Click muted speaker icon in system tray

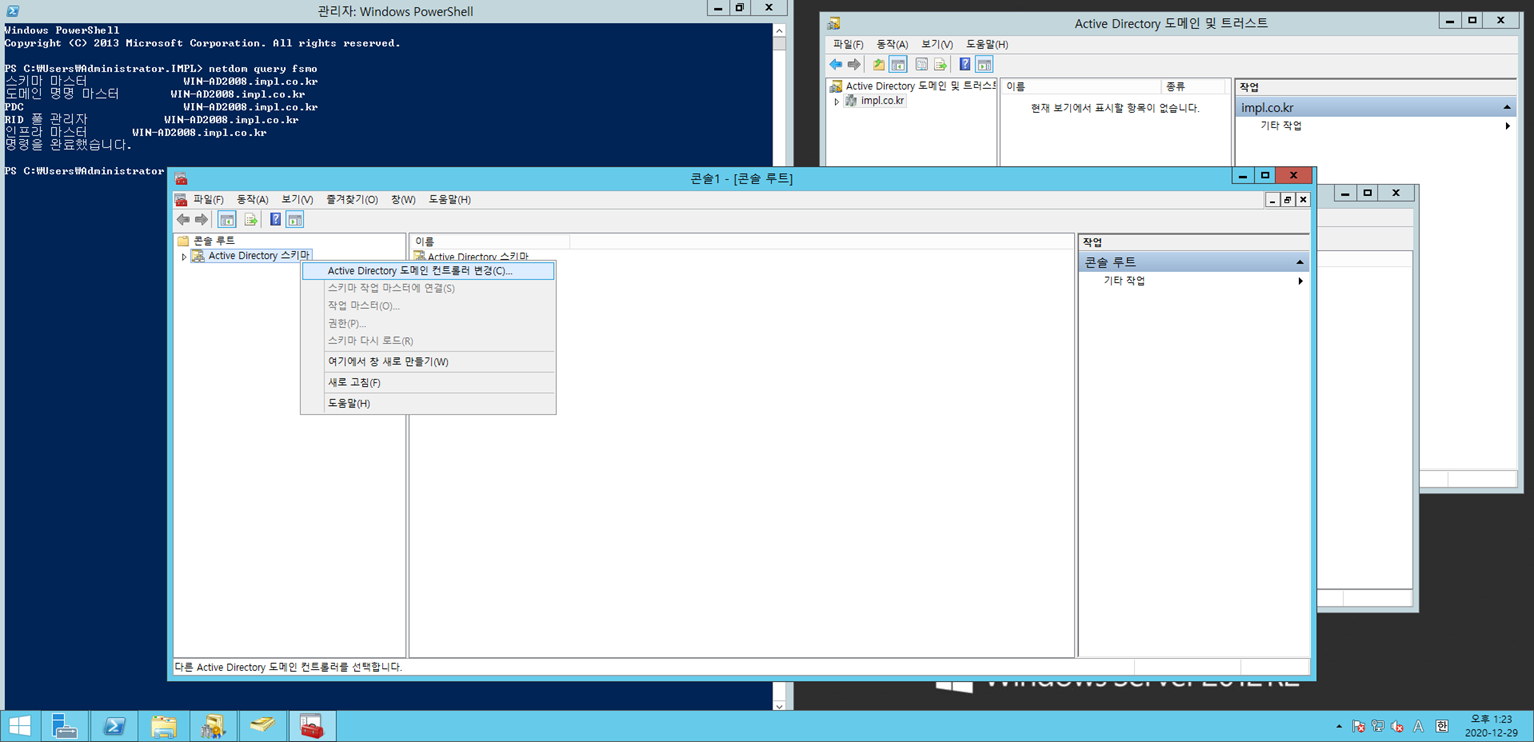coord(1397,727)
